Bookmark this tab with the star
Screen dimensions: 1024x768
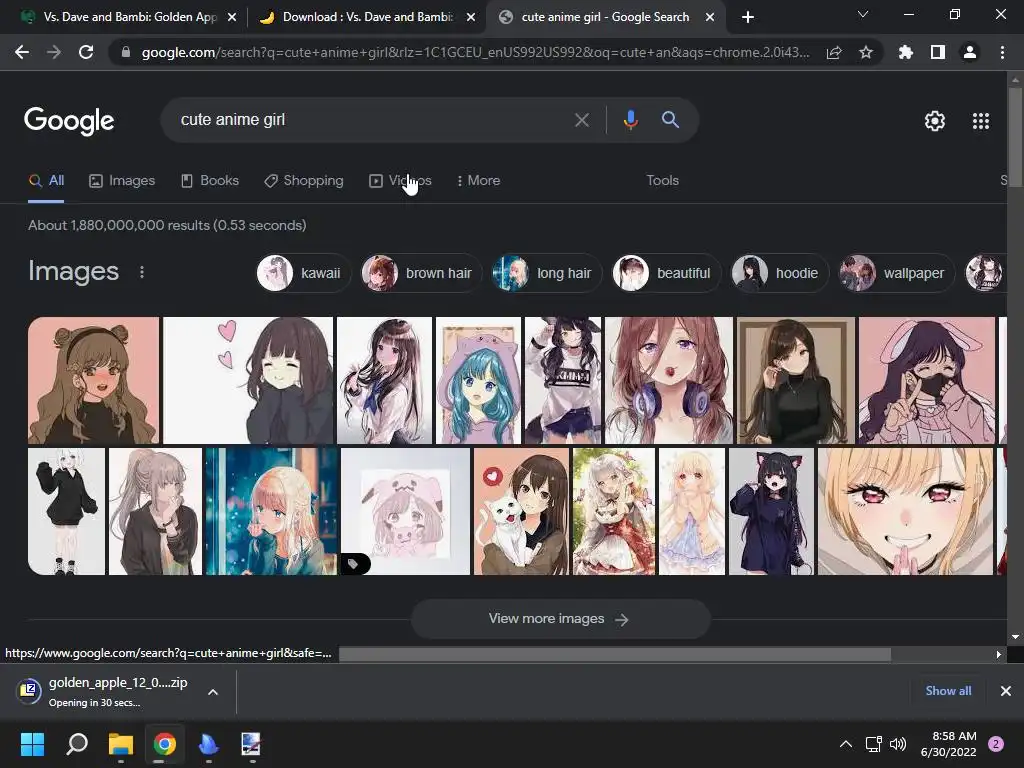[866, 52]
